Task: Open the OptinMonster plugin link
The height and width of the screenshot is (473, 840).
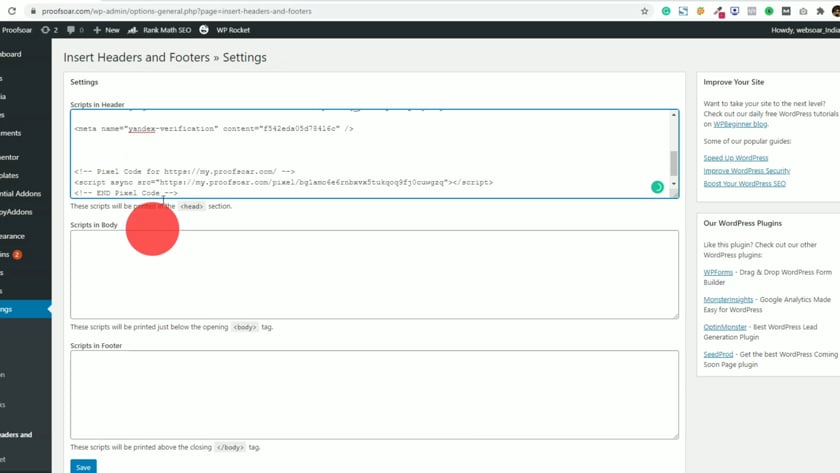Action: coord(725,327)
